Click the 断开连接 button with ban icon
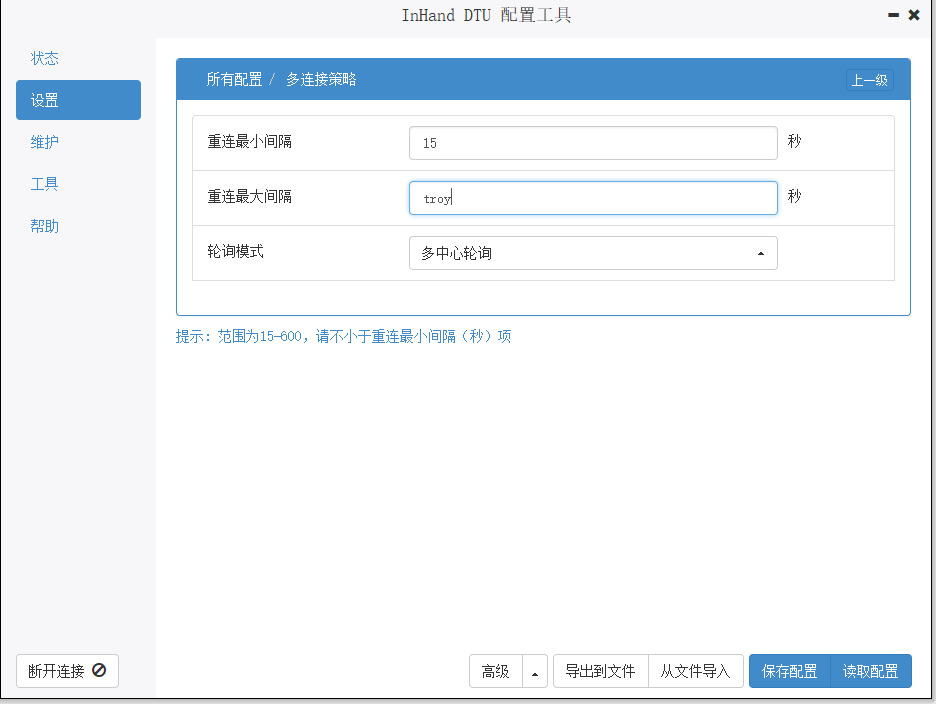 67,671
